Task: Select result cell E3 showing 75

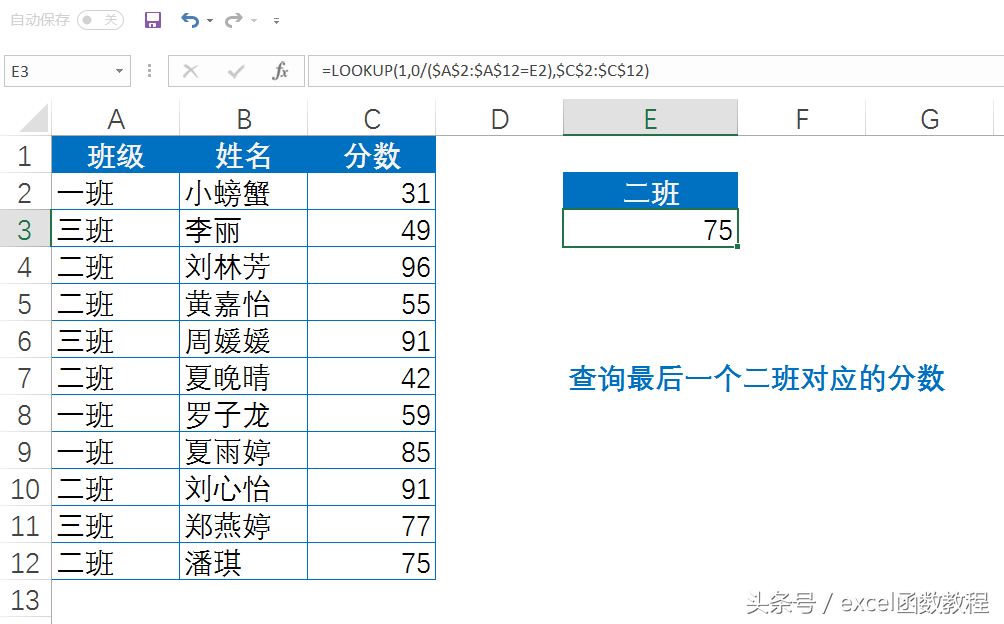Action: [x=651, y=228]
